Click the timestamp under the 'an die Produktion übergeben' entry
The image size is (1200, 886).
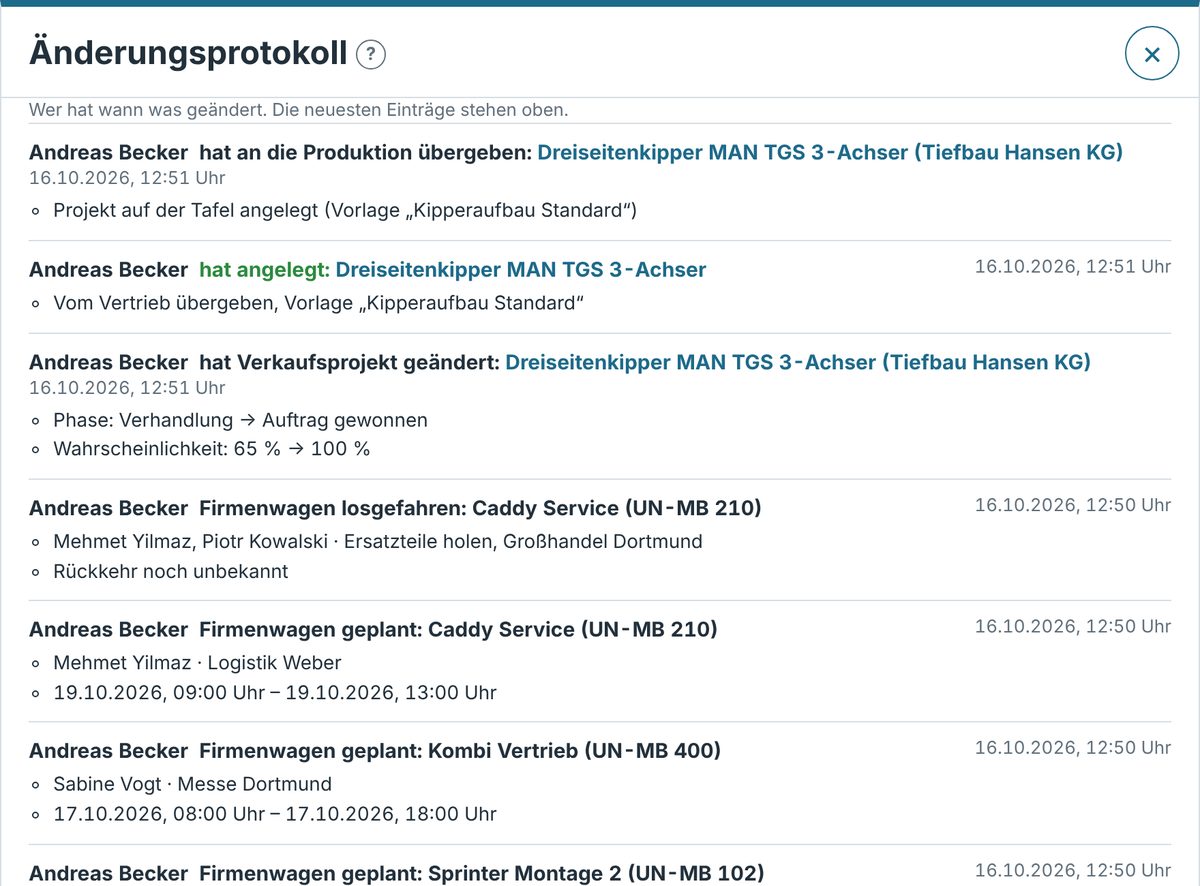(127, 178)
